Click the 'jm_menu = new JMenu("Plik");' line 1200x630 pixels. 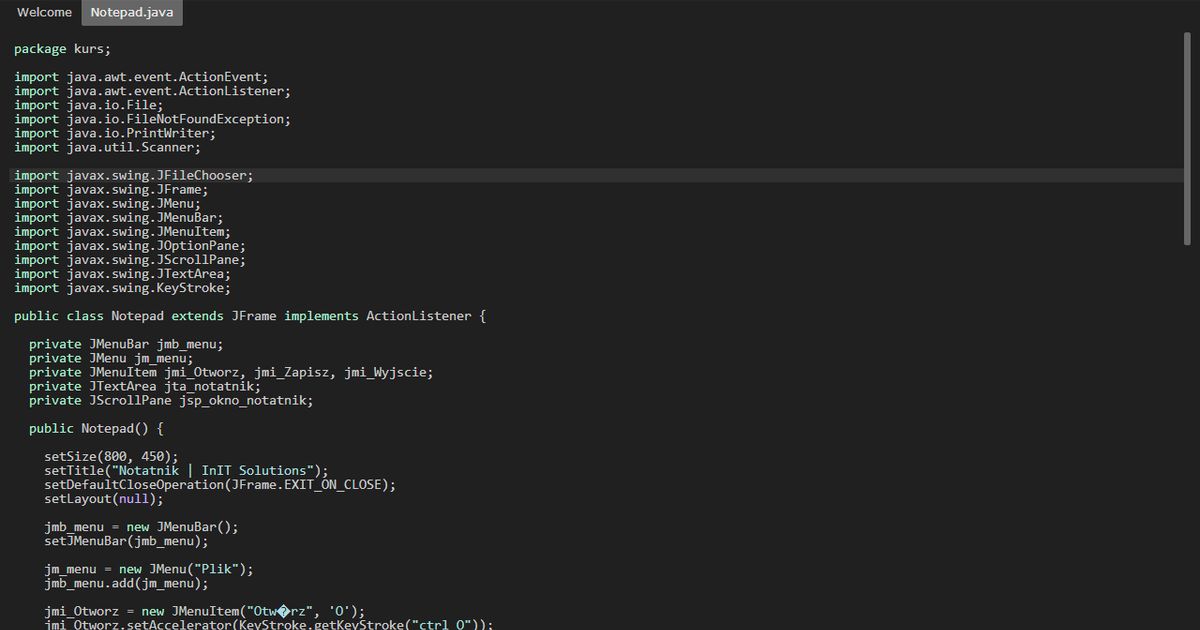[x=149, y=567]
